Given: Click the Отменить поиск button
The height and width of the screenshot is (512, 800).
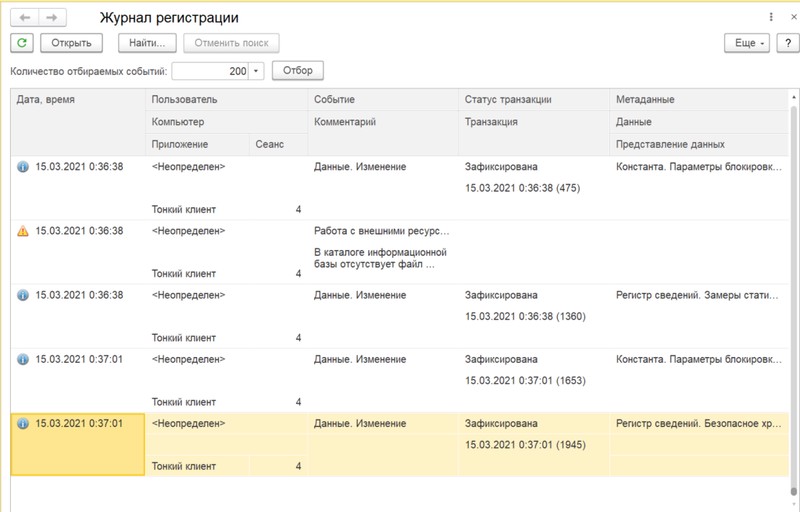Looking at the screenshot, I should click(x=231, y=43).
